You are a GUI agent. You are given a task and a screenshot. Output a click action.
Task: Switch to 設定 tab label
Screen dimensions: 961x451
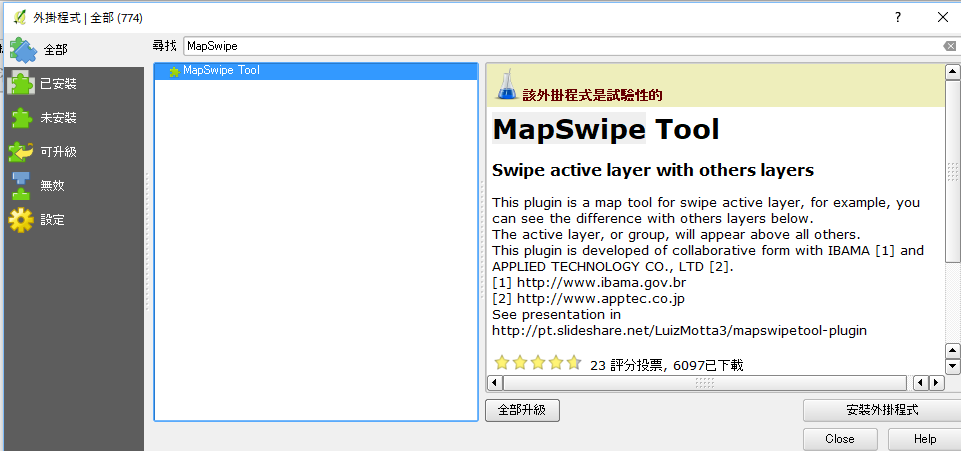[x=52, y=220]
